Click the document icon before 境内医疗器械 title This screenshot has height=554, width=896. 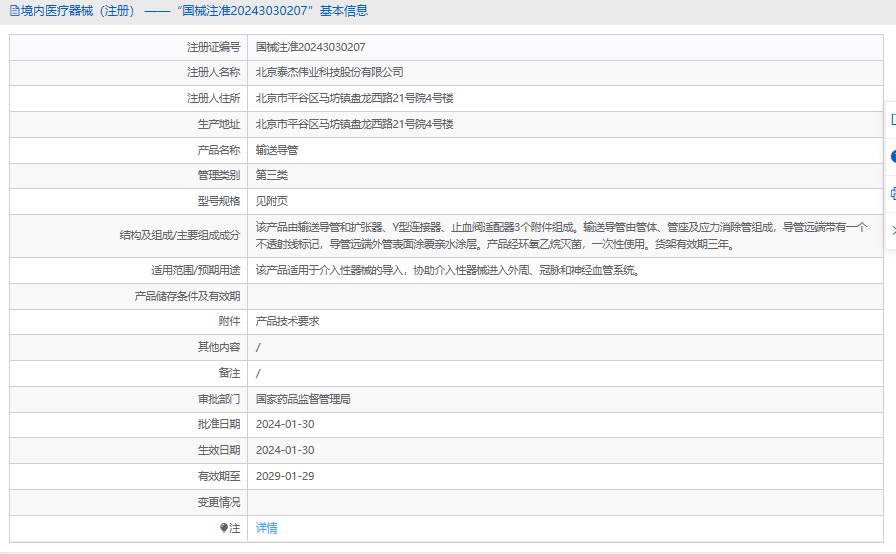point(14,11)
